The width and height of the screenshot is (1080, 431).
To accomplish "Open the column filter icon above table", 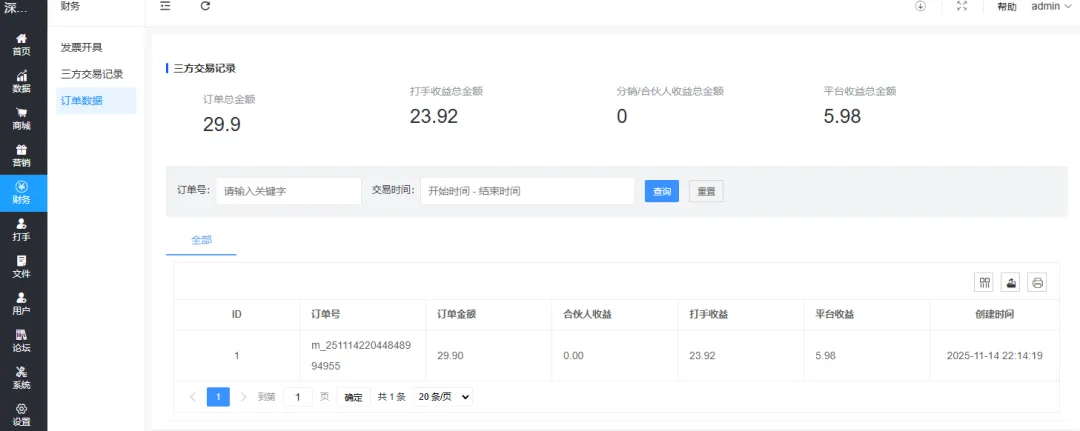I will [x=984, y=283].
